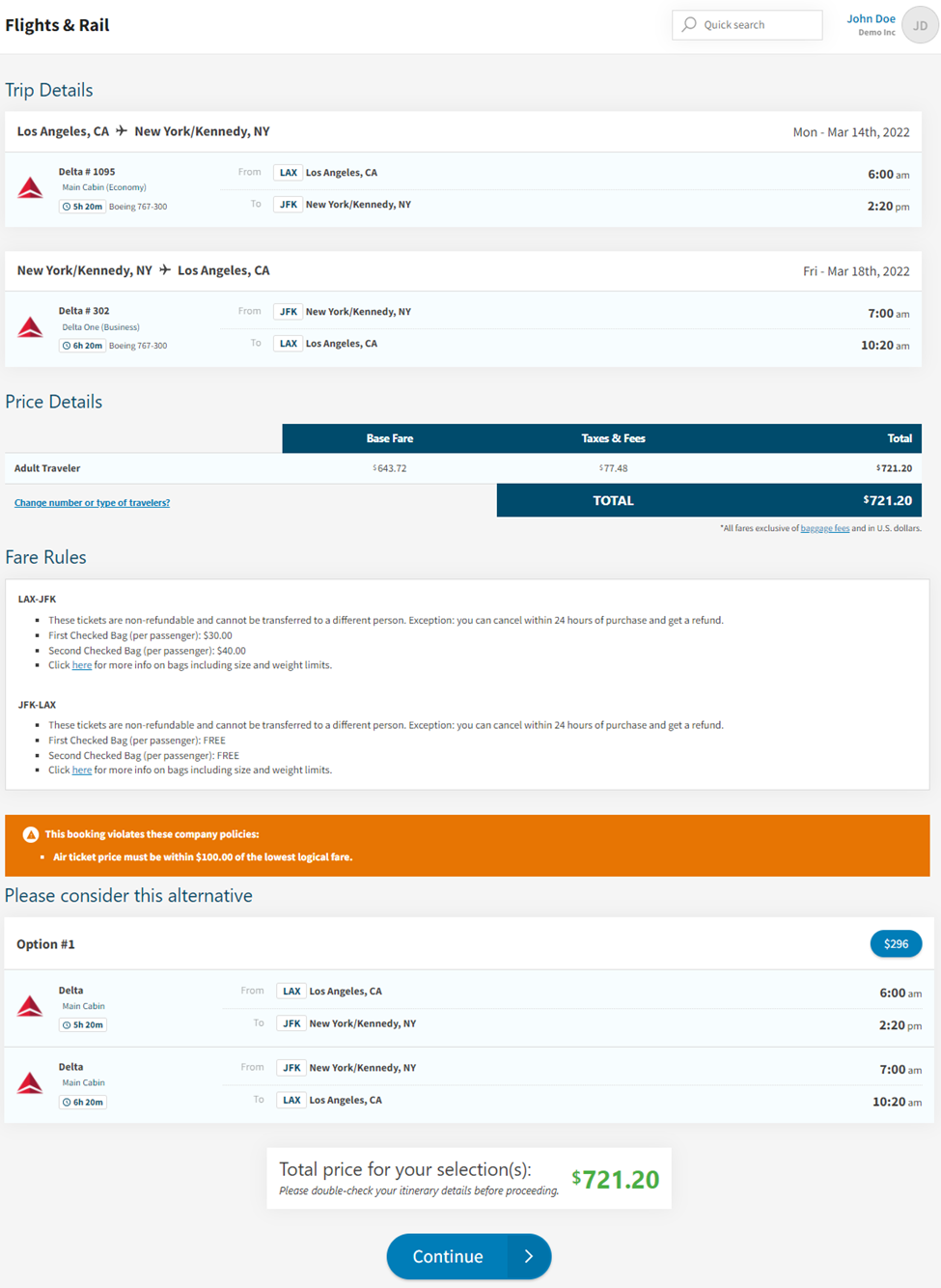Click Delta logo of Option #1 outbound flight

point(30,1007)
